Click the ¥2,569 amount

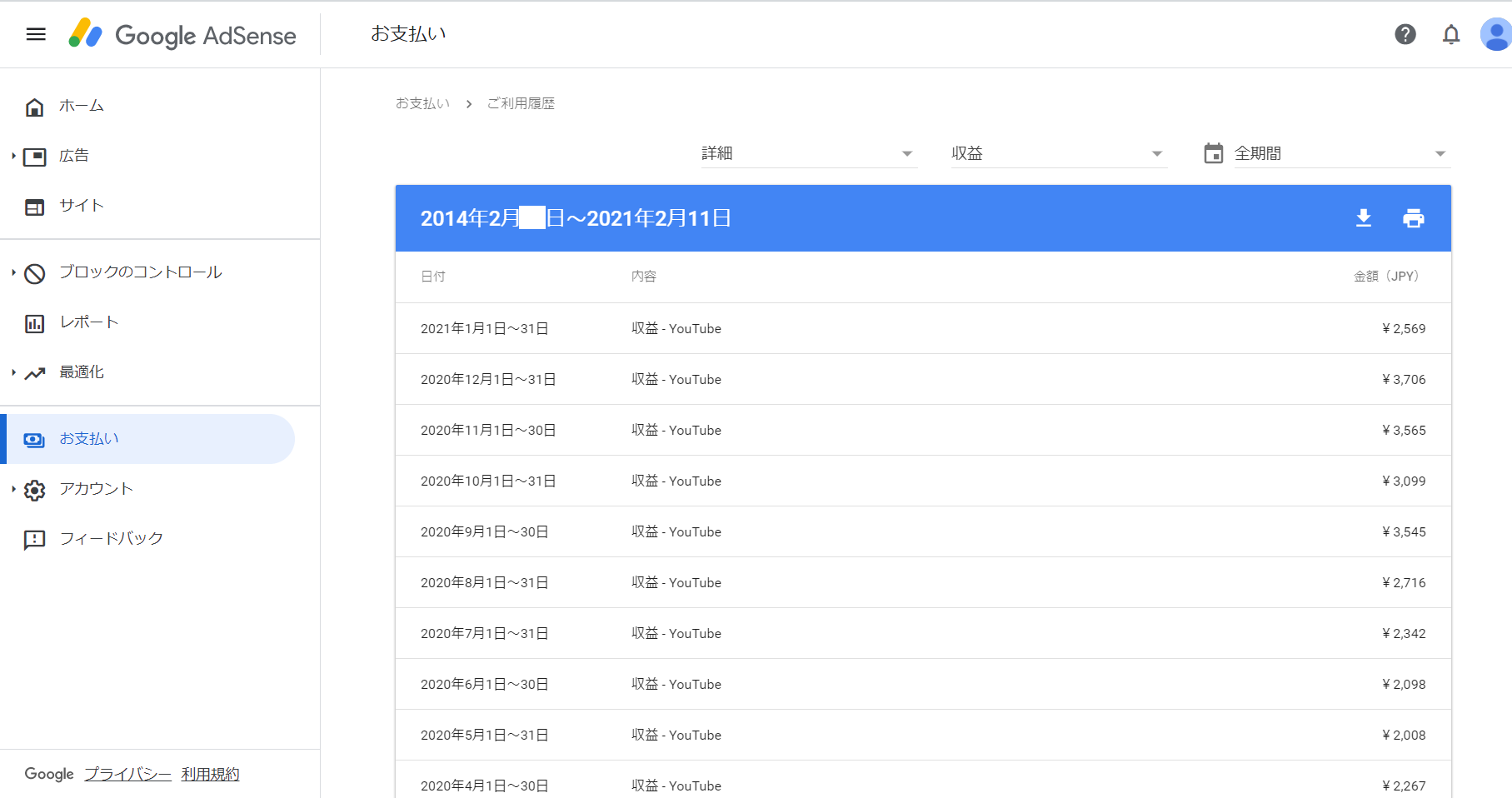(x=1404, y=329)
